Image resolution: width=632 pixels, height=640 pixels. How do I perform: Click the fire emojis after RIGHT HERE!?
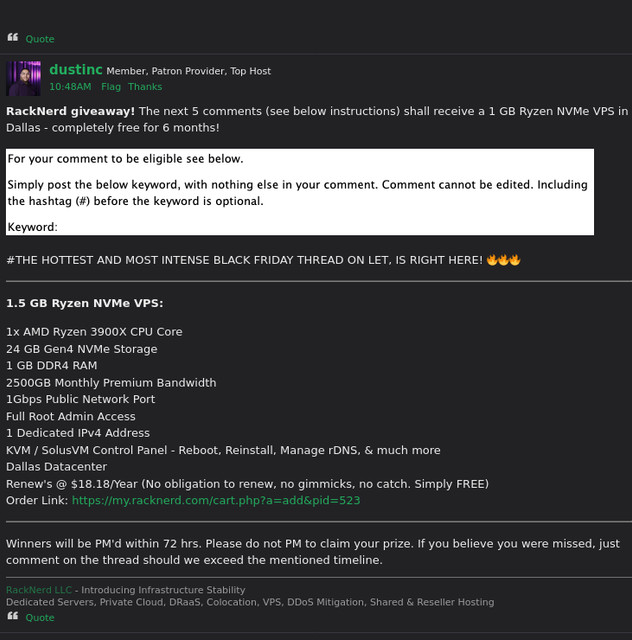pyautogui.click(x=503, y=260)
